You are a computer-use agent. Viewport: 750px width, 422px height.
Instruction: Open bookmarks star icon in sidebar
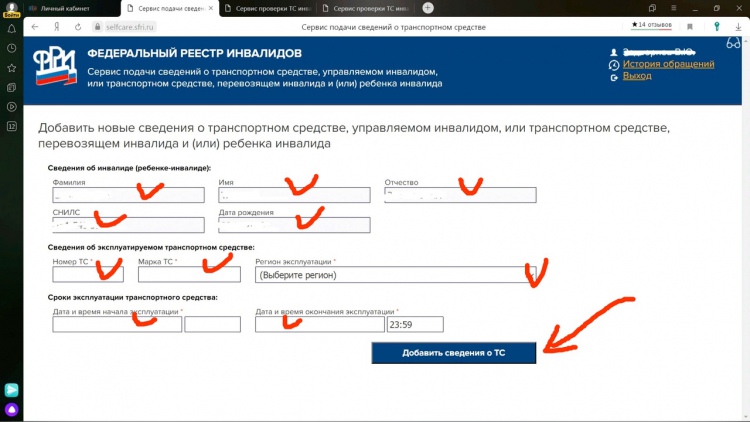tap(11, 68)
